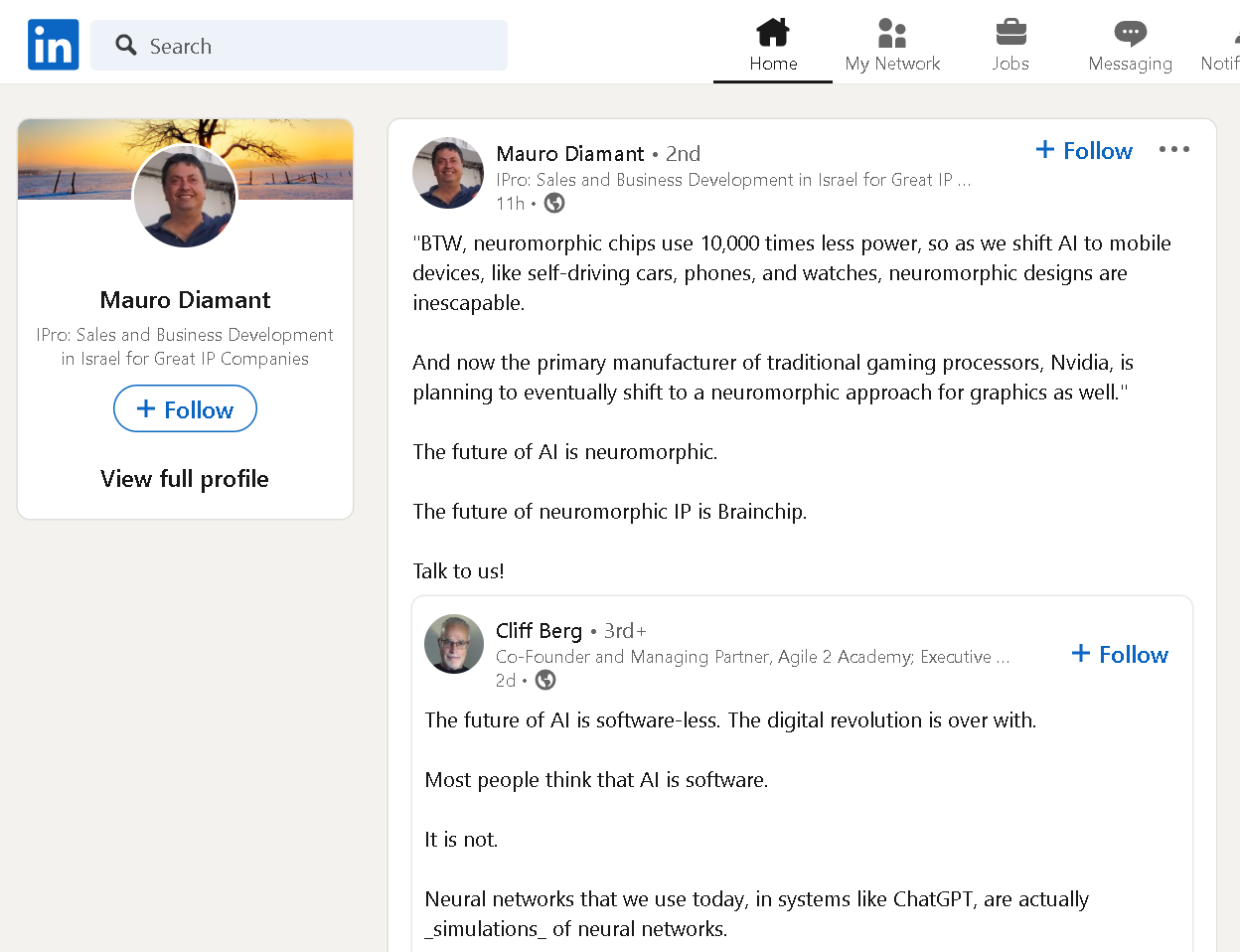
Task: Open Cliff Berg's profile name link
Action: 539,631
